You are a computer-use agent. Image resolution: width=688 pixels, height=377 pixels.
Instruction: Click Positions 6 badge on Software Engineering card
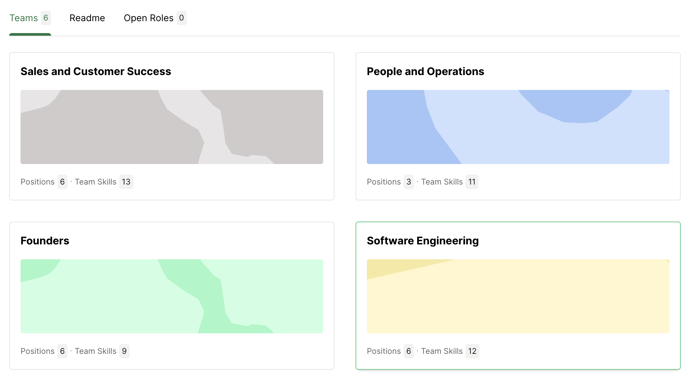408,351
